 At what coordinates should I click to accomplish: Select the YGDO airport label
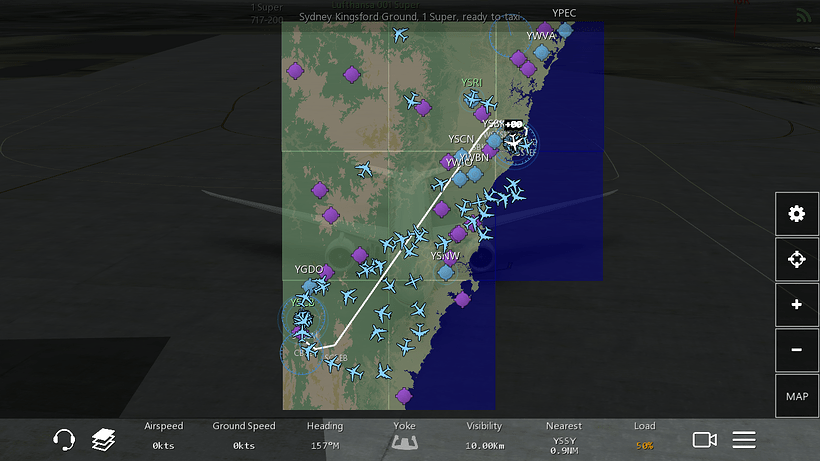tap(309, 269)
